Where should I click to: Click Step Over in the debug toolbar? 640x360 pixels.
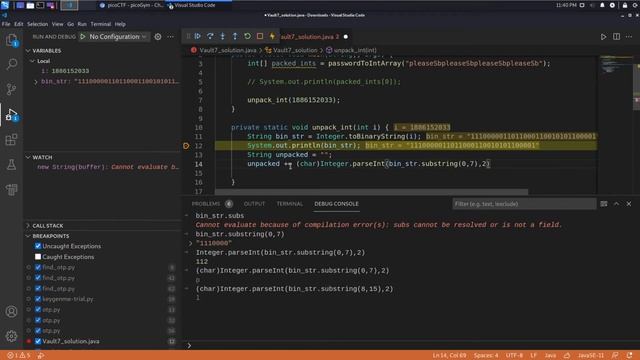click(210, 36)
